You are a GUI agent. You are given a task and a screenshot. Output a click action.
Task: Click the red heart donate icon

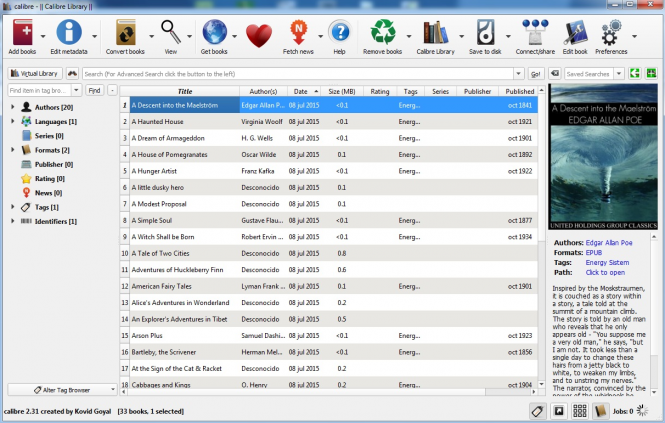[x=259, y=35]
